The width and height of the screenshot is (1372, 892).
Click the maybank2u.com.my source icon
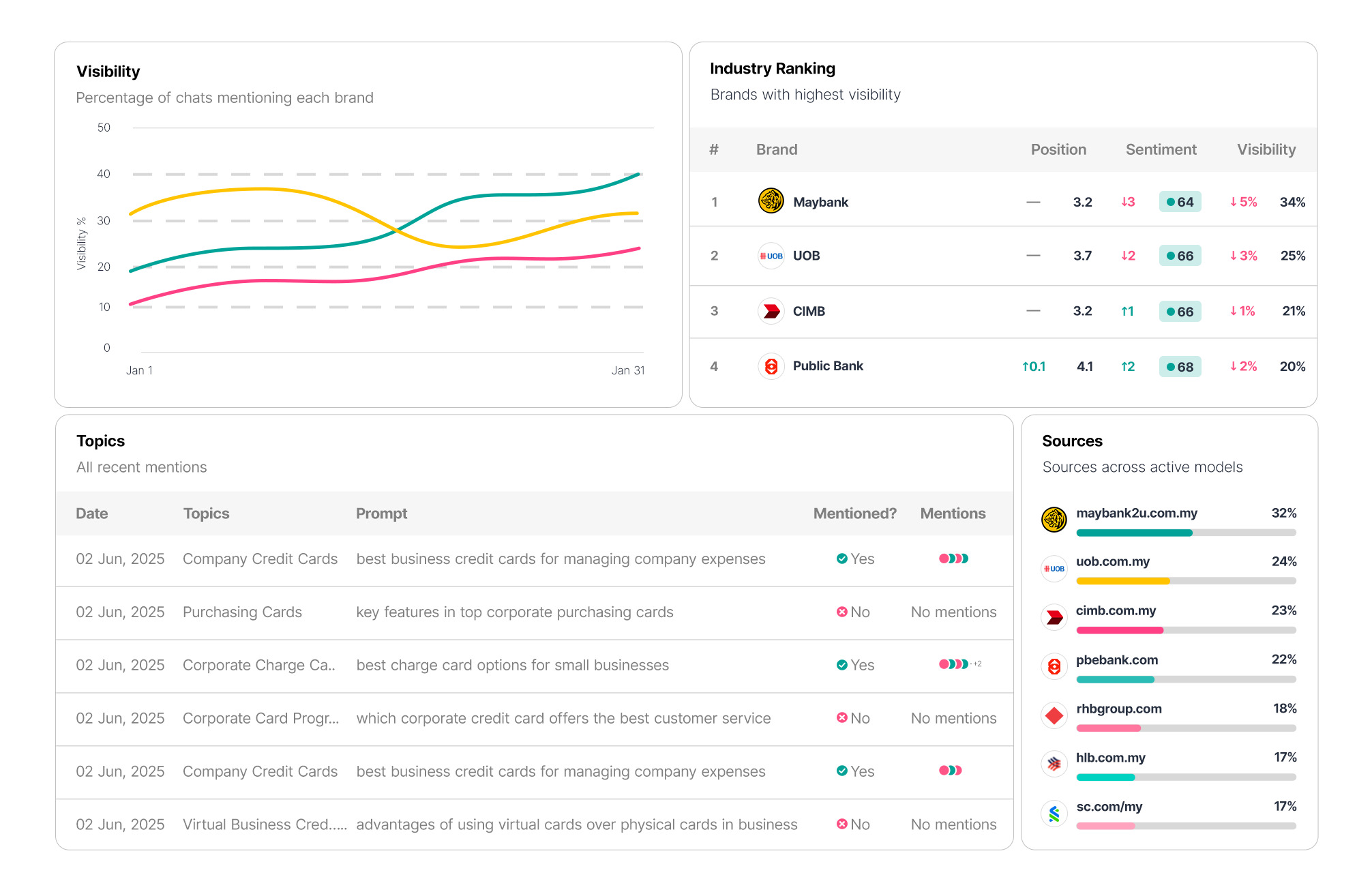point(1054,520)
